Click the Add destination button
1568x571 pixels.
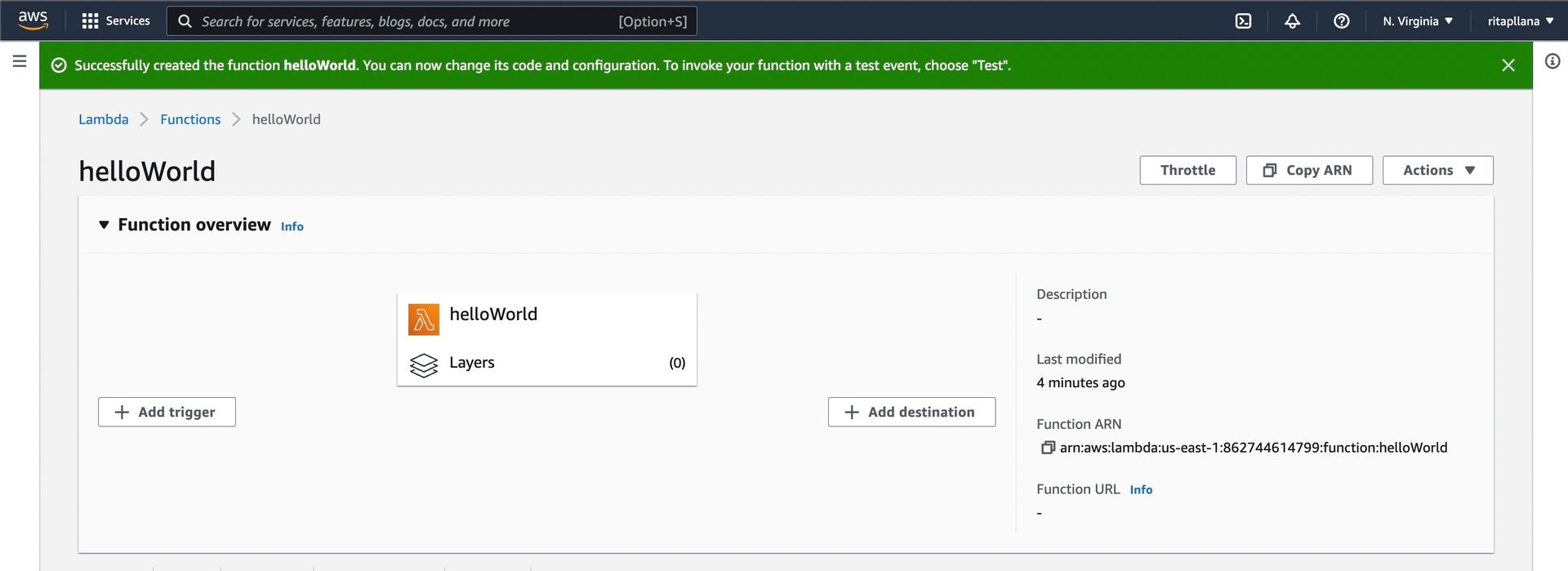pyautogui.click(x=911, y=412)
